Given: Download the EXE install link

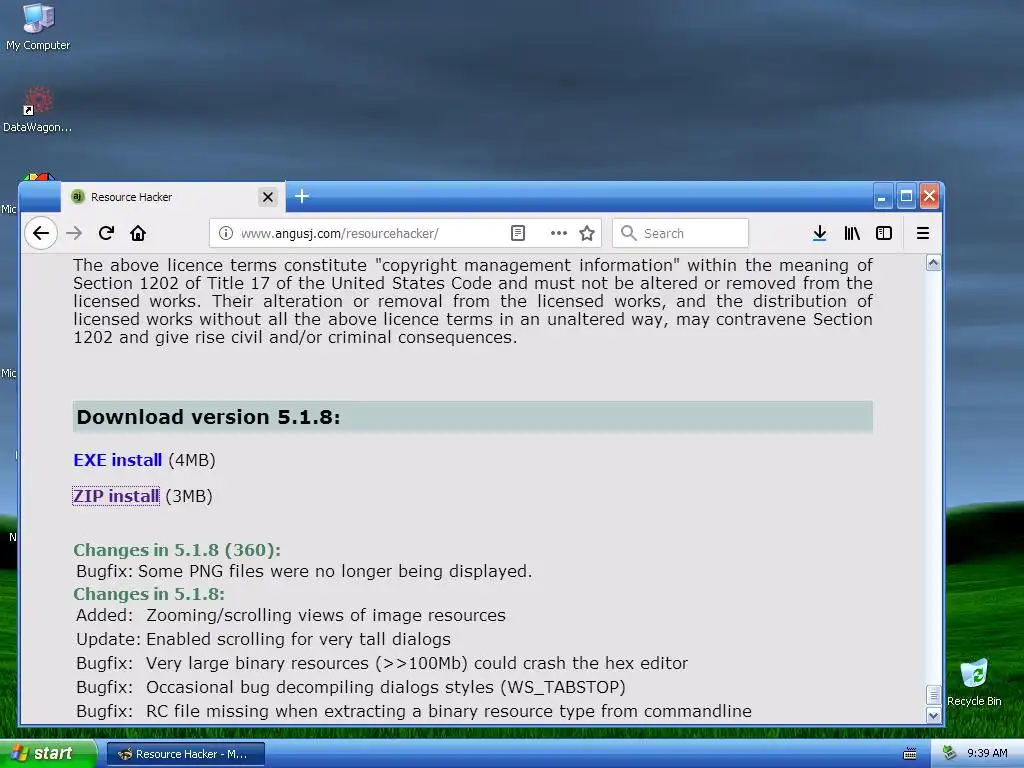Looking at the screenshot, I should point(118,460).
